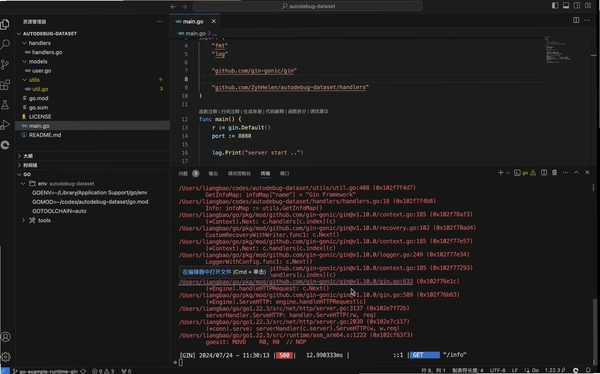
Task: Close the bottom panel
Action: click(587, 173)
